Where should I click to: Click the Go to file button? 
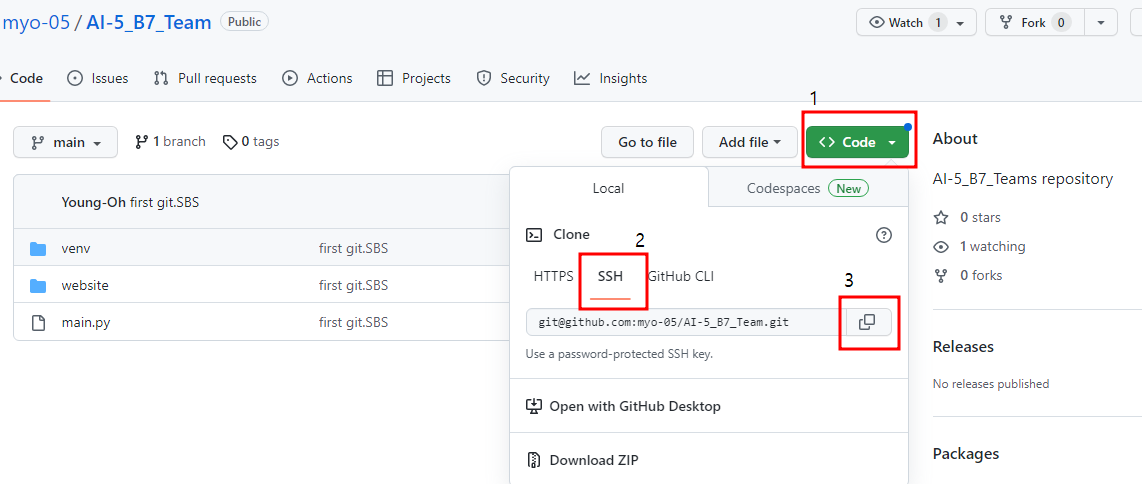click(647, 143)
